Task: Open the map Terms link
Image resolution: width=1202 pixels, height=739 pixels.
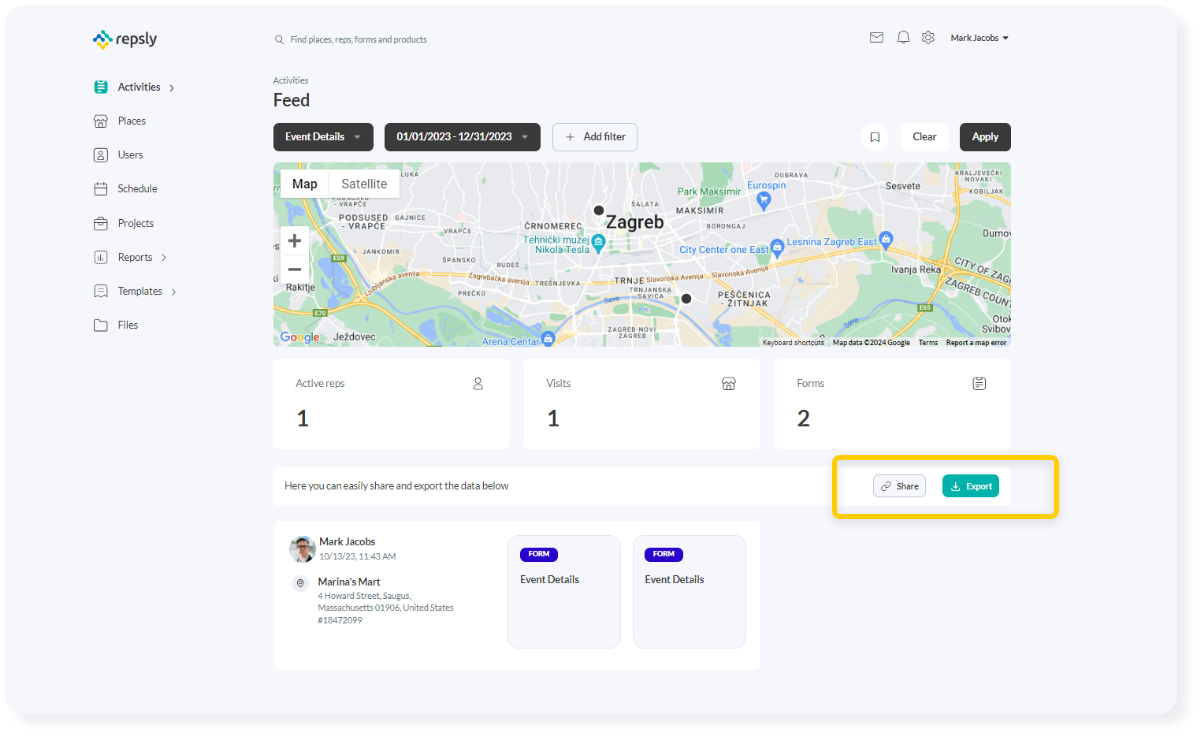Action: pos(928,342)
